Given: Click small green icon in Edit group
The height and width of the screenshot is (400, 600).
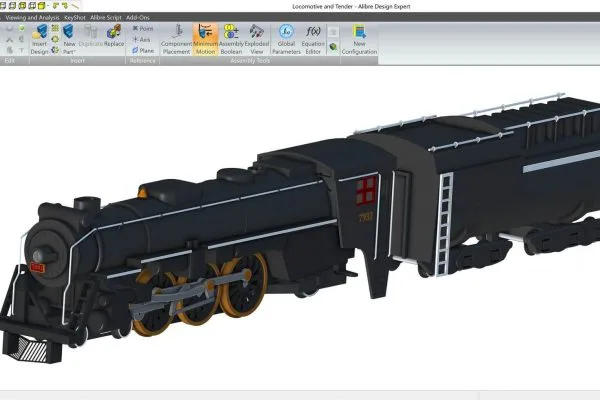Looking at the screenshot, I should click(x=22, y=28).
